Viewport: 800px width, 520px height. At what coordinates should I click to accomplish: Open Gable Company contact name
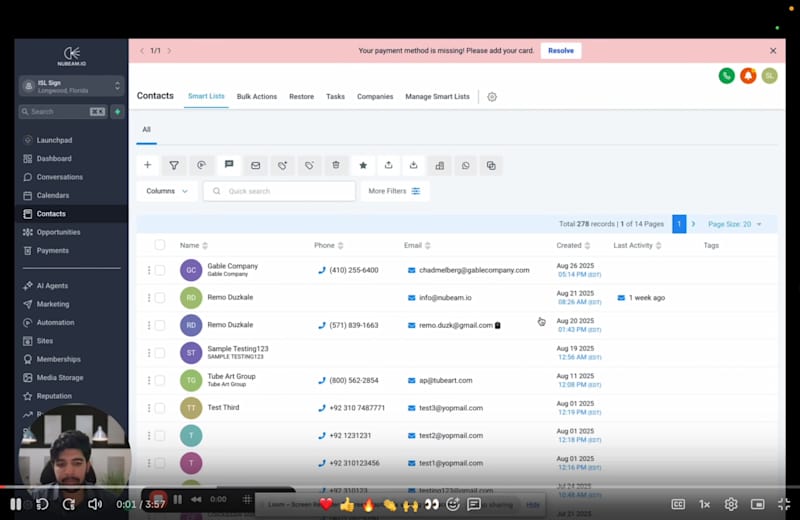(233, 266)
